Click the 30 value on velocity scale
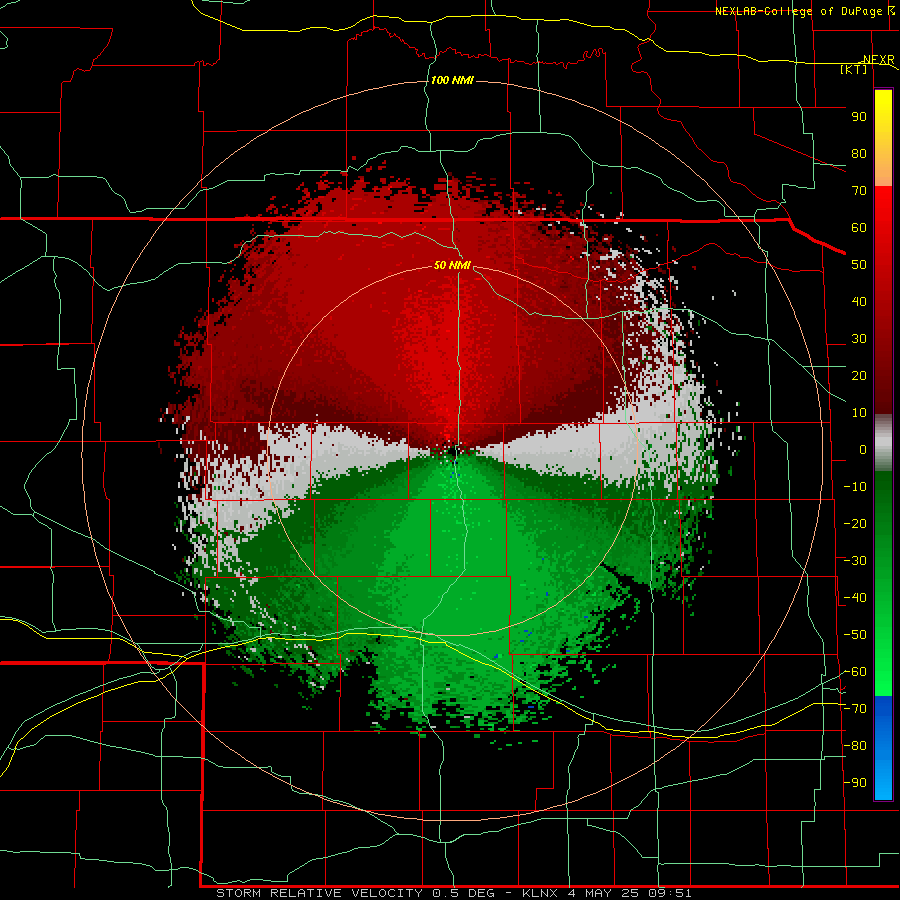 pos(859,339)
